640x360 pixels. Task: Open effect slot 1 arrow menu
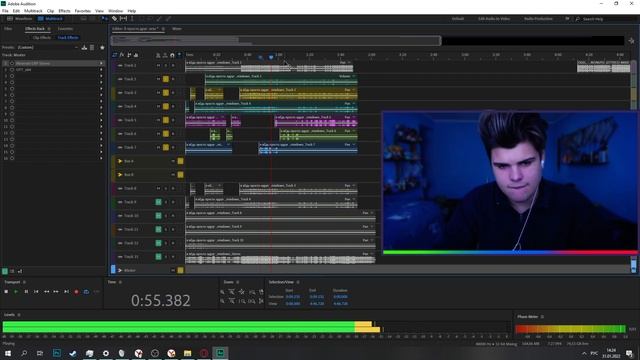[101, 63]
